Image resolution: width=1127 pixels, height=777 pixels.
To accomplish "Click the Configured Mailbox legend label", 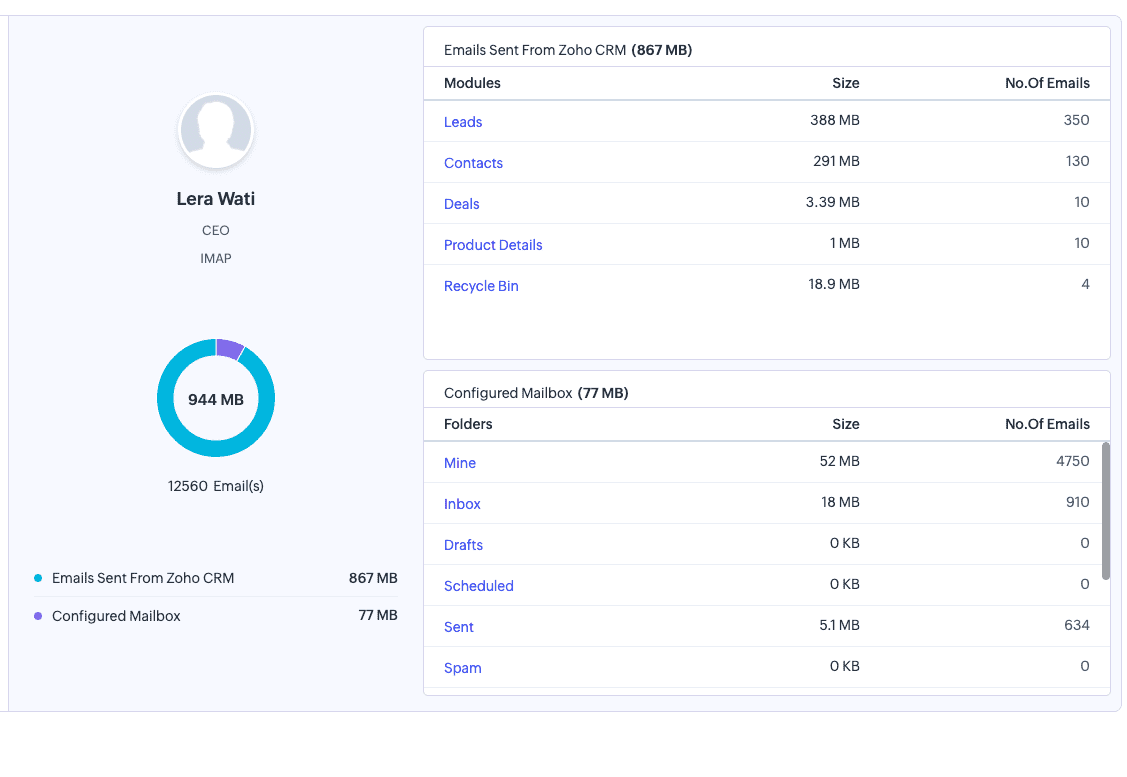I will (116, 616).
